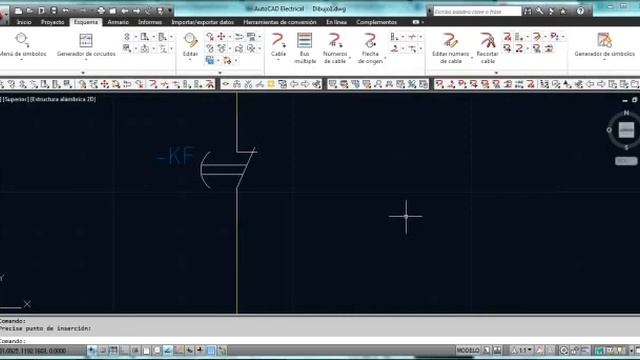
Task: Click the Menú de símbolos icon
Action: (22, 40)
